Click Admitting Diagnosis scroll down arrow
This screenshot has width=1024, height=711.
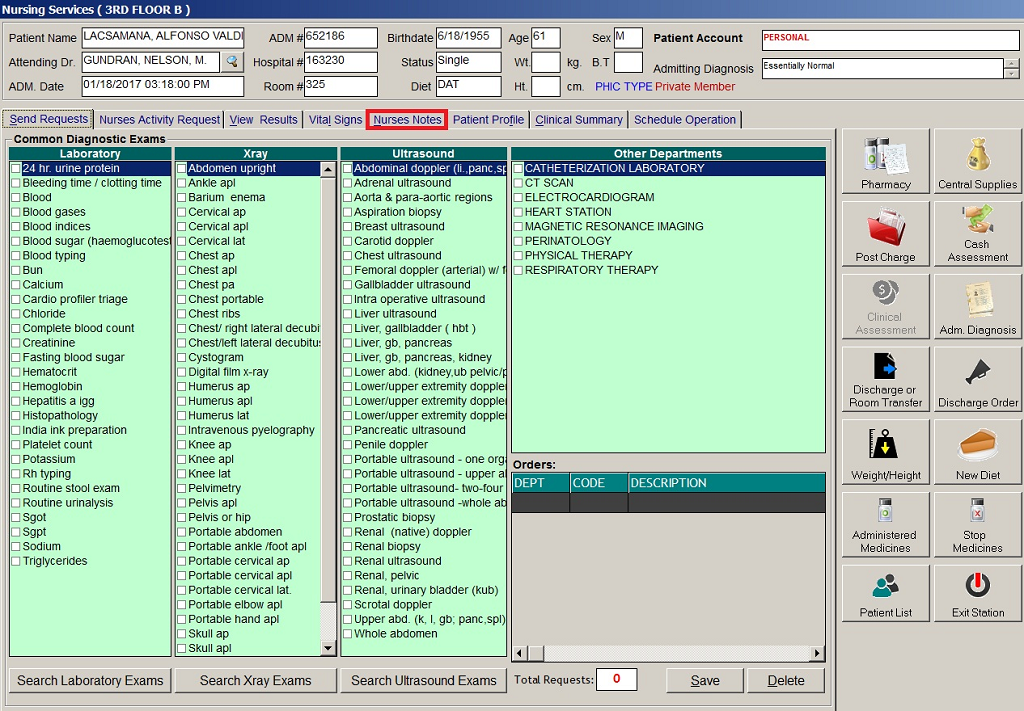[x=1011, y=74]
